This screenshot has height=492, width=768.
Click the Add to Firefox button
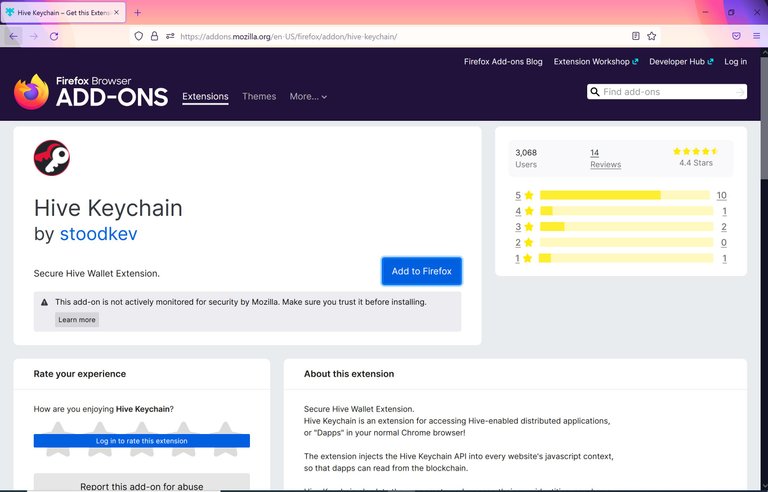[422, 271]
